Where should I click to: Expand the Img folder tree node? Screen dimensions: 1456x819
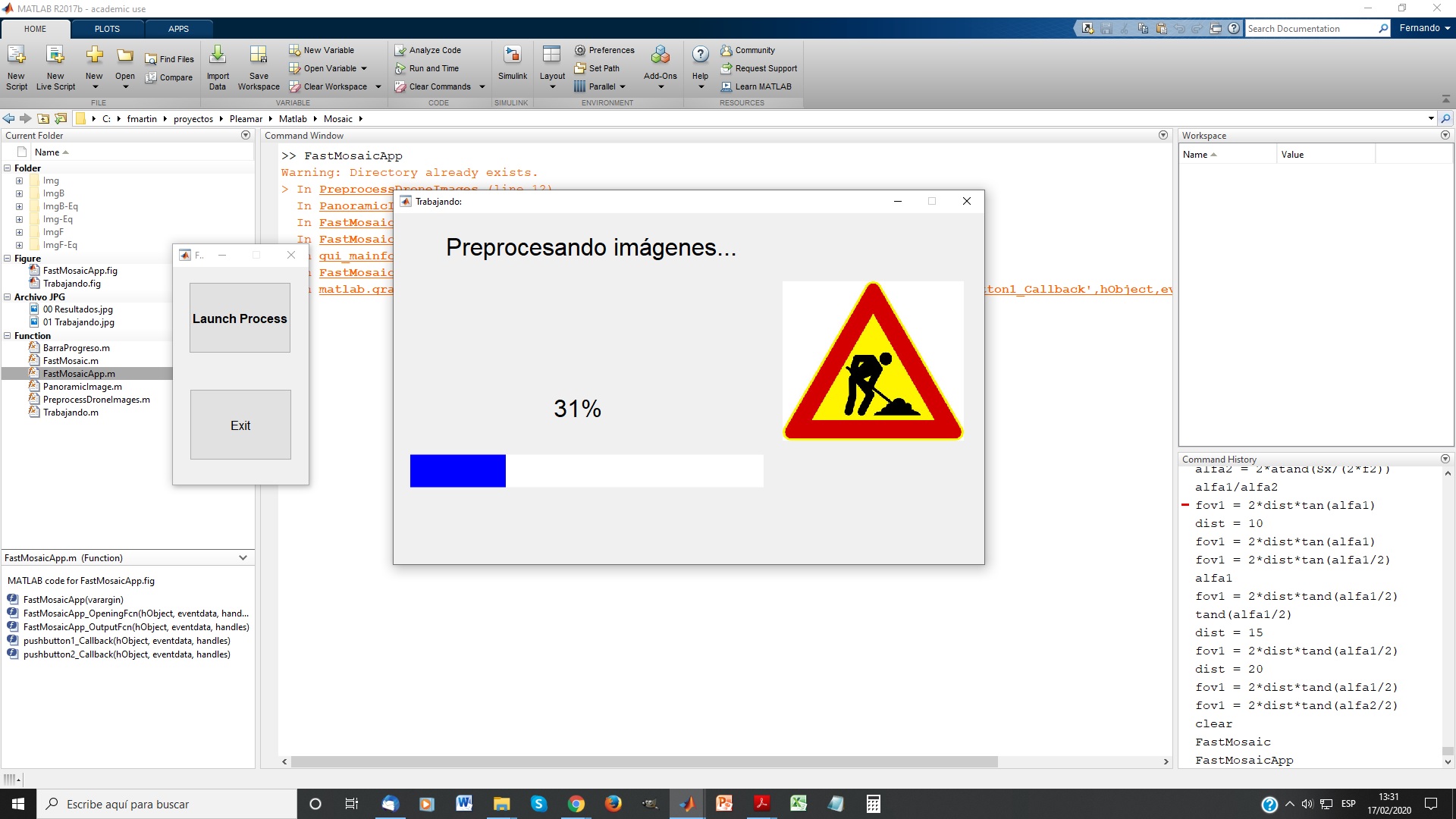pyautogui.click(x=19, y=181)
